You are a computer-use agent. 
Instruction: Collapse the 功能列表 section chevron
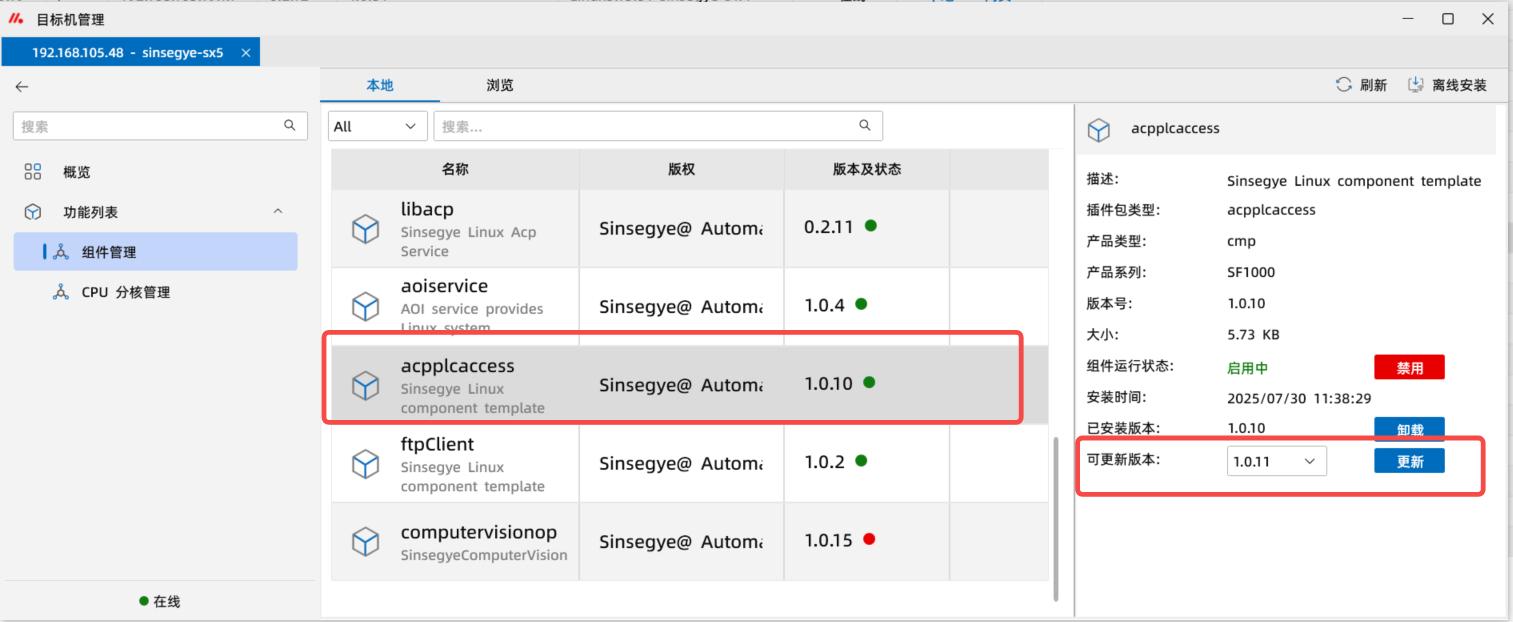coord(278,212)
